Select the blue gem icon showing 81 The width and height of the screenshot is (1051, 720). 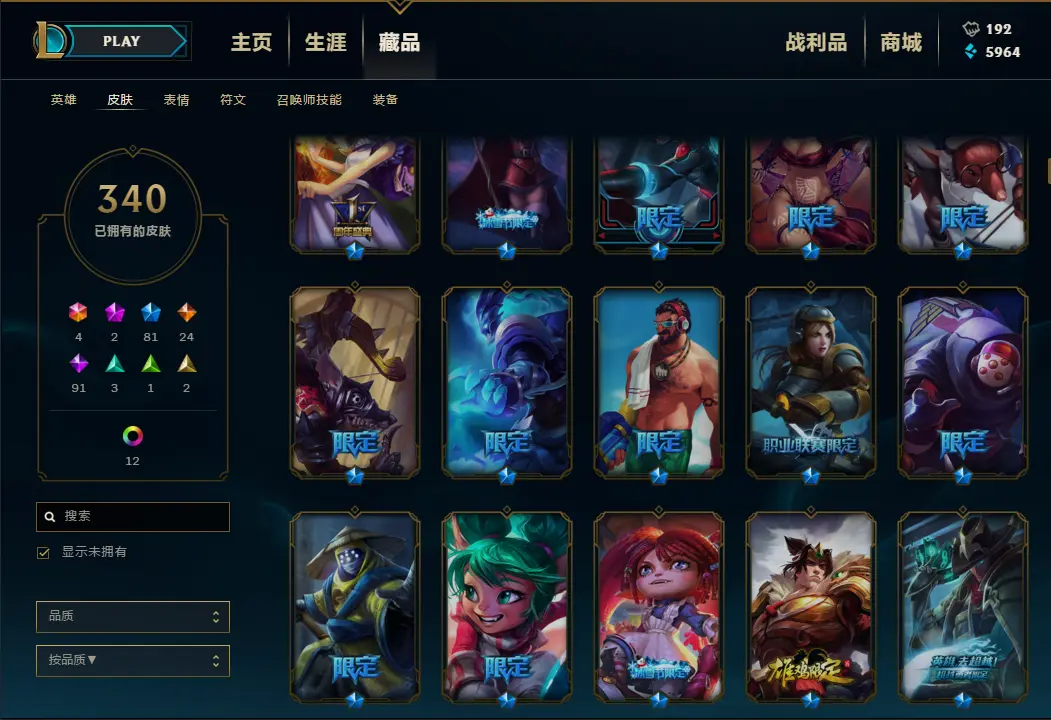pos(151,312)
